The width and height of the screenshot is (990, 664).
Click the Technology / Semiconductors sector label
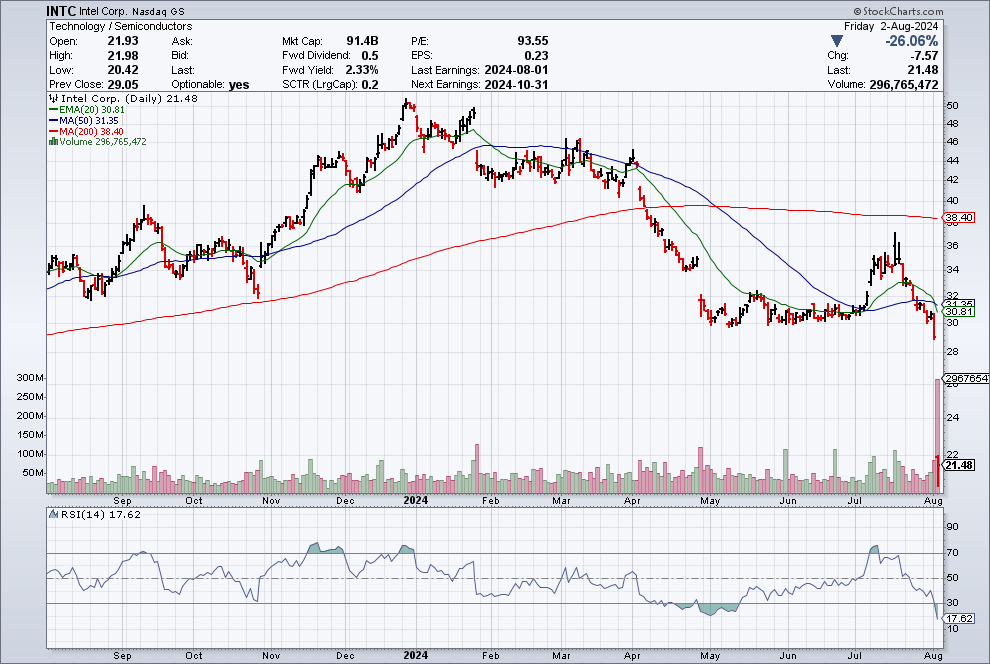[x=121, y=26]
